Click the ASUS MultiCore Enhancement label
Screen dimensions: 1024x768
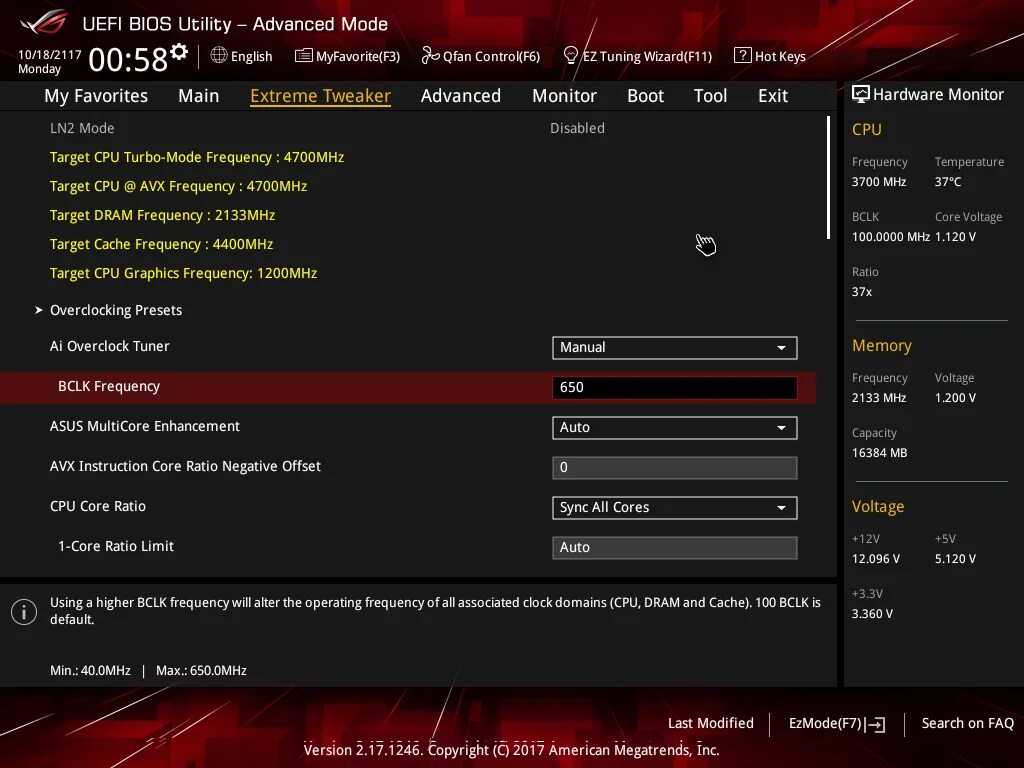(x=145, y=426)
